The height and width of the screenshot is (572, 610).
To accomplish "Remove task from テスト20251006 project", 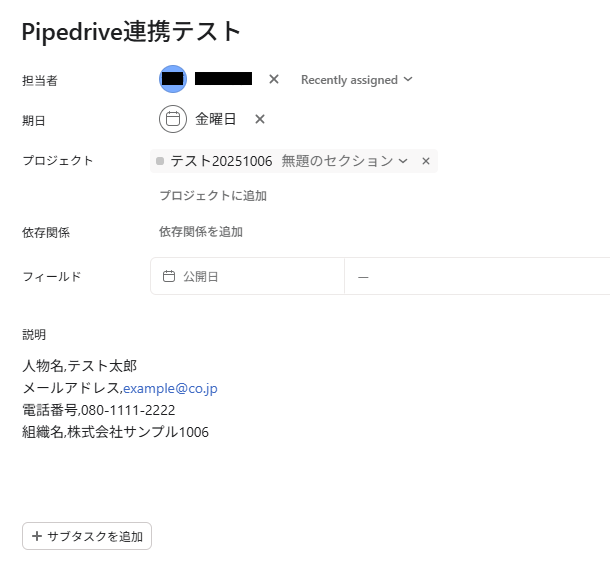I will [x=425, y=161].
